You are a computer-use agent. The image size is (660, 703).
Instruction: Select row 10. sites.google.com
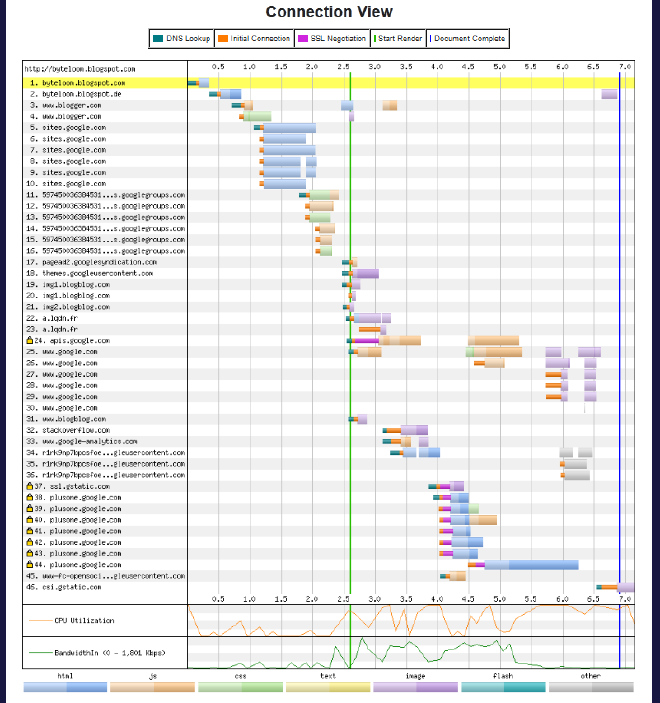[x=329, y=184]
